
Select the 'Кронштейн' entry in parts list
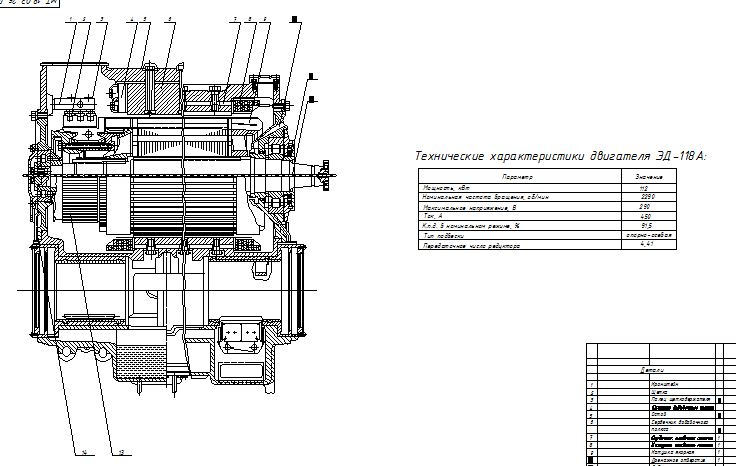[x=665, y=384]
